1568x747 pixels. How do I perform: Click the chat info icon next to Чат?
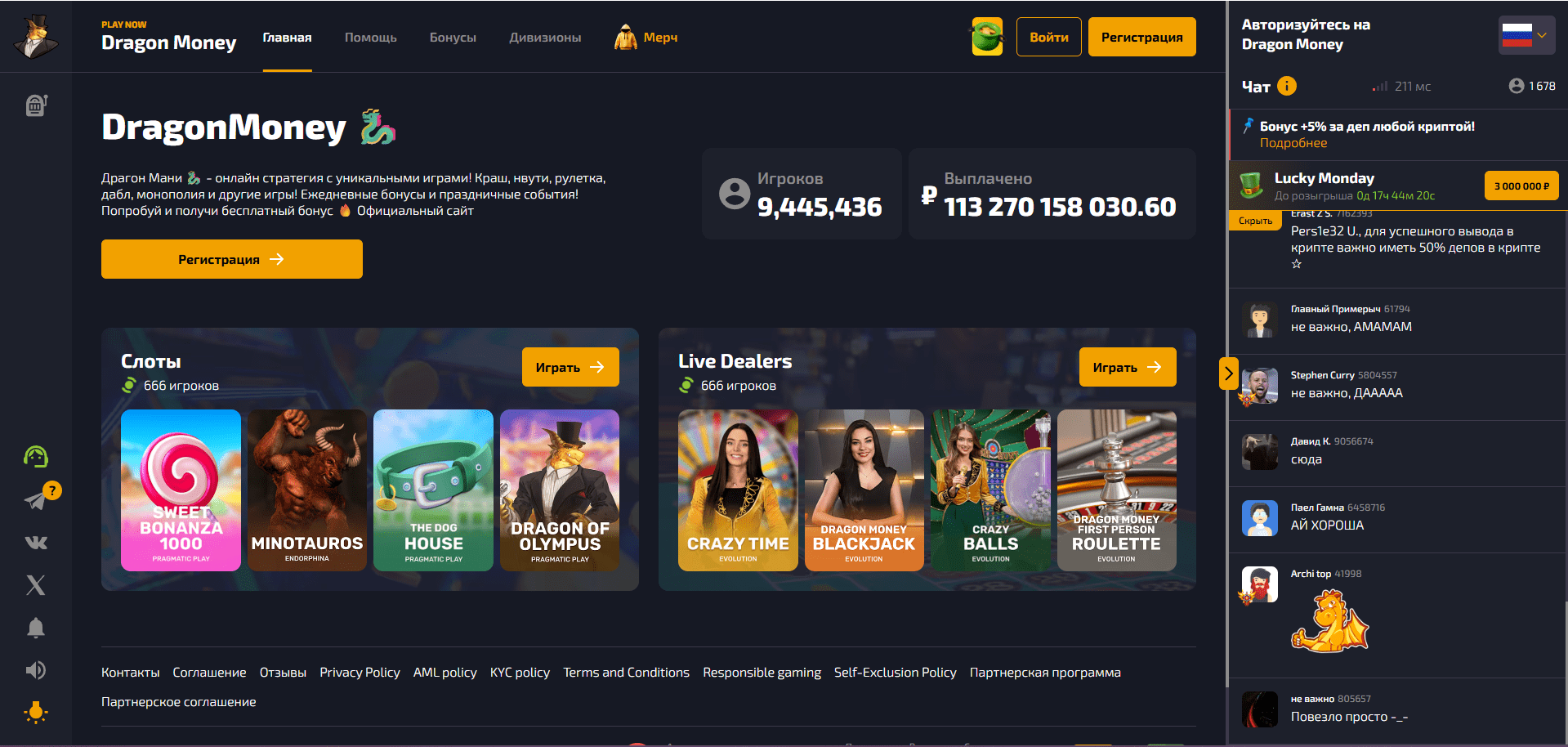(x=1287, y=86)
